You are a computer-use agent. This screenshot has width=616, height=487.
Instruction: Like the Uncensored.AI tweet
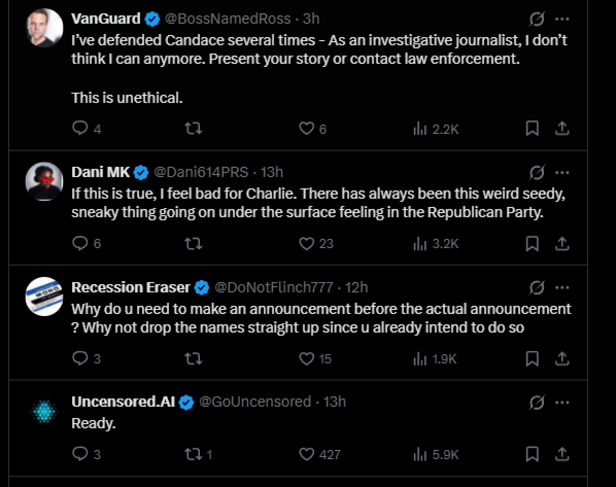(x=308, y=455)
